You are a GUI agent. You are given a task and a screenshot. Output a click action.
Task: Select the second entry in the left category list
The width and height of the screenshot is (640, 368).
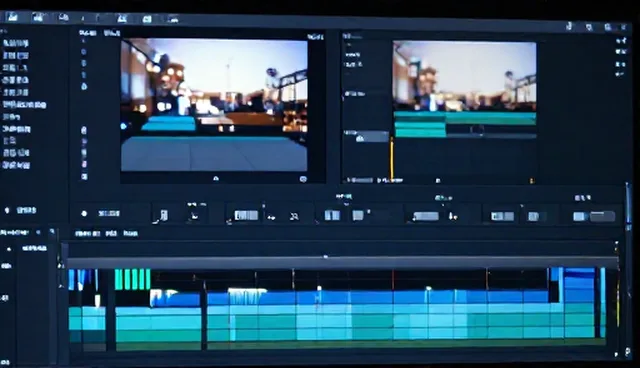16,55
